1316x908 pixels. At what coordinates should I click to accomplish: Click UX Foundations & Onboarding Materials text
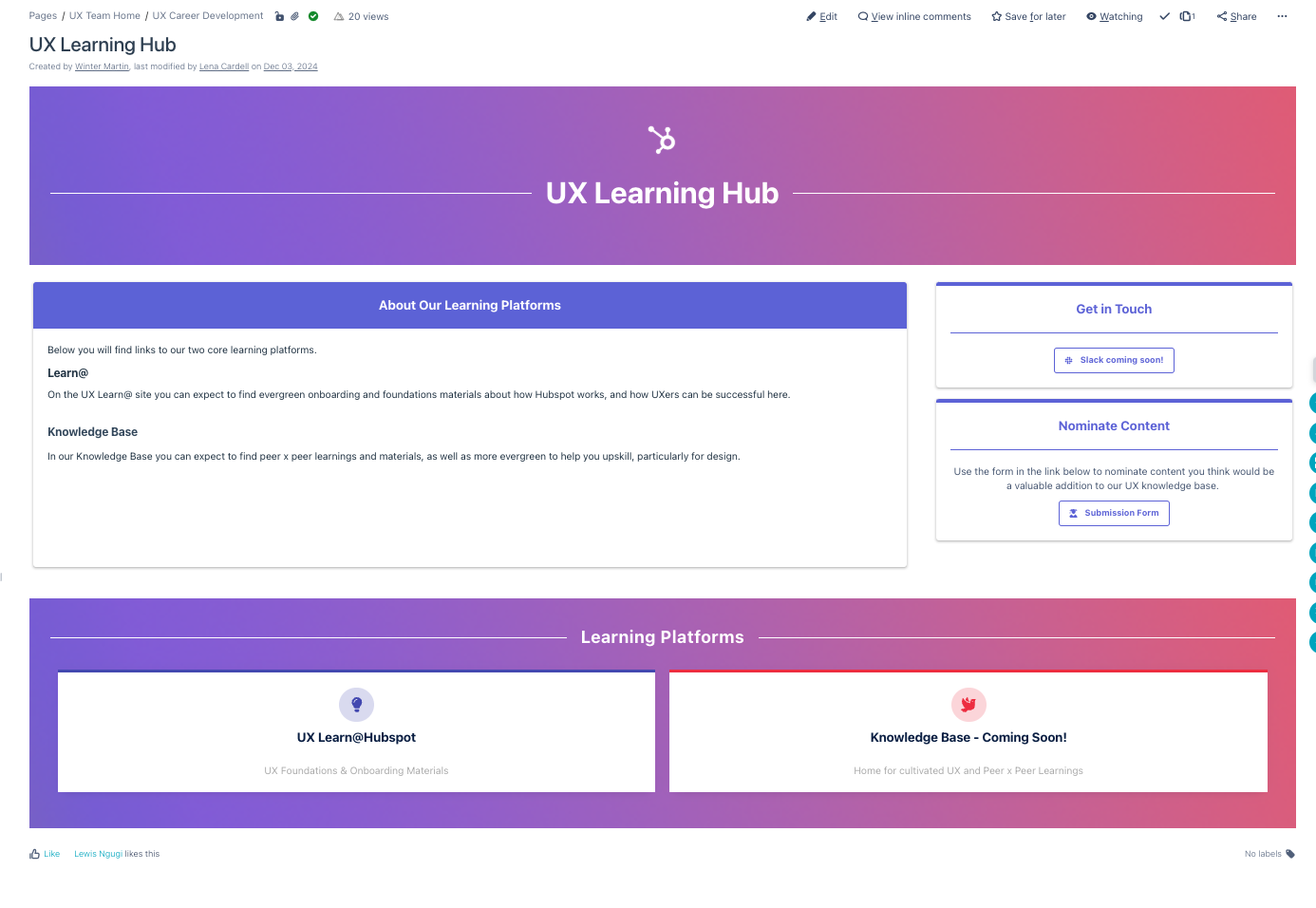click(356, 770)
